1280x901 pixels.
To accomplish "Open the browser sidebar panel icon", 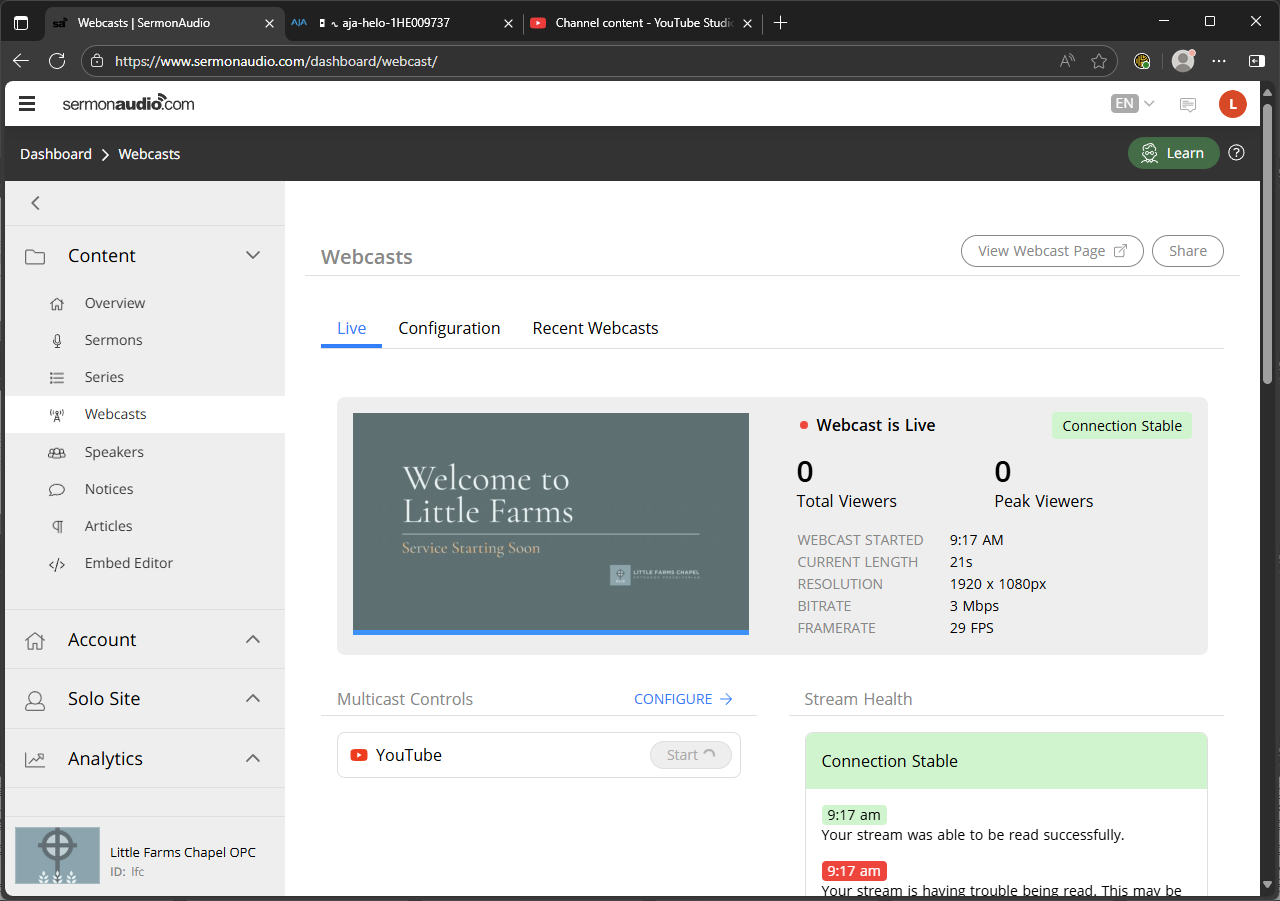I will click(x=1257, y=61).
